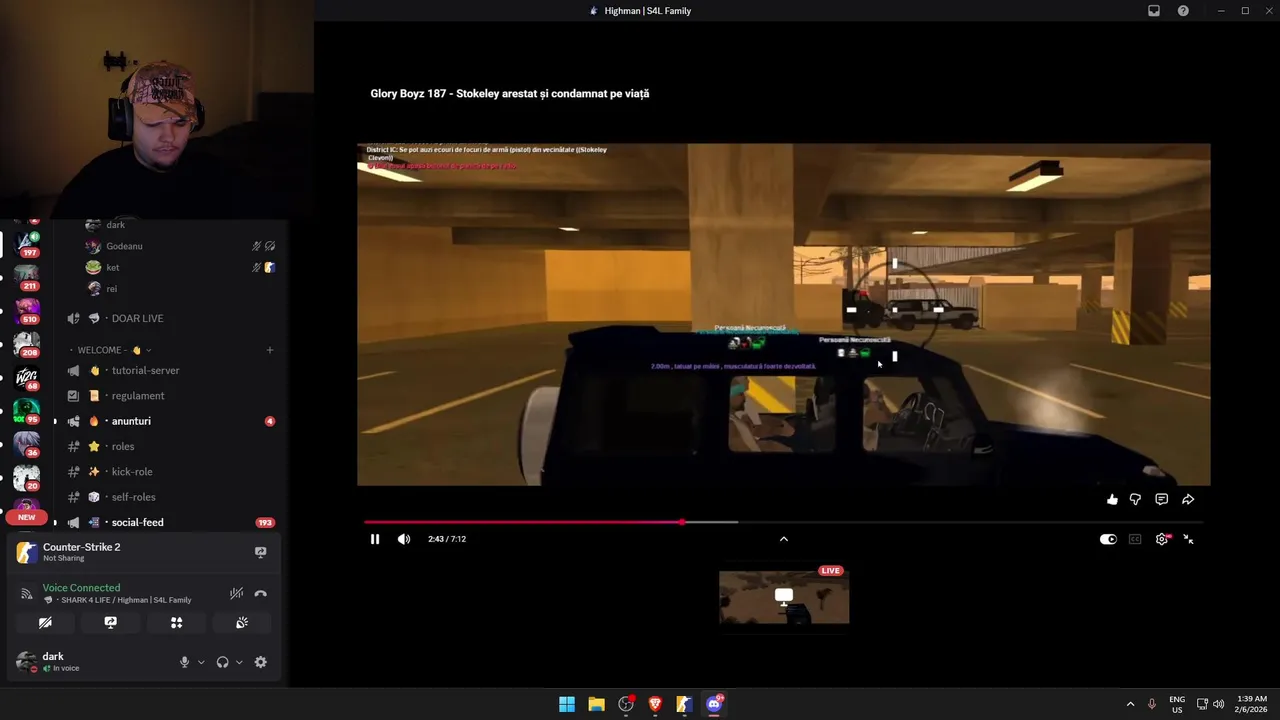Like the video with thumbs up
Viewport: 1280px width, 720px height.
(x=1112, y=499)
